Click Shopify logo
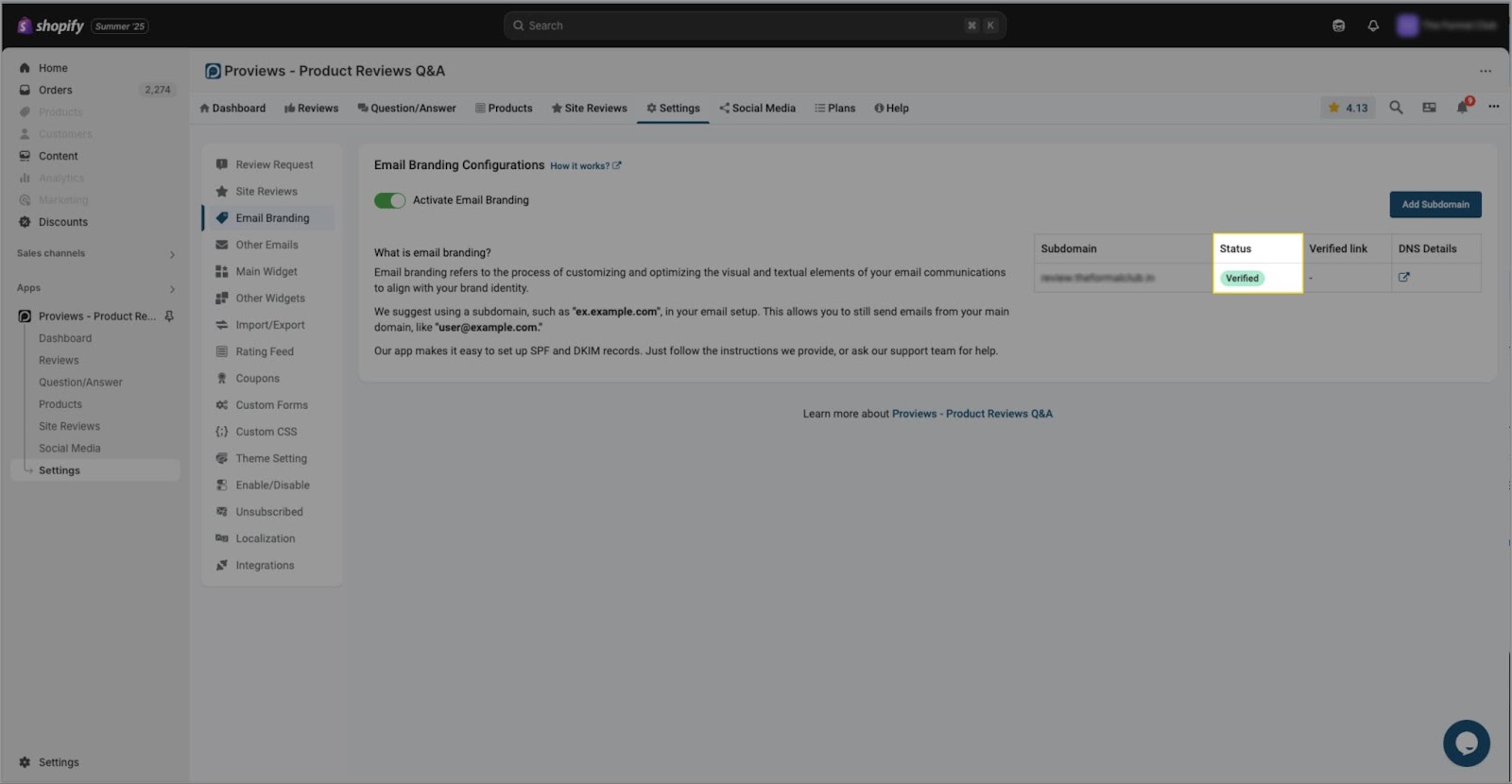The height and width of the screenshot is (784, 1512). pyautogui.click(x=50, y=26)
